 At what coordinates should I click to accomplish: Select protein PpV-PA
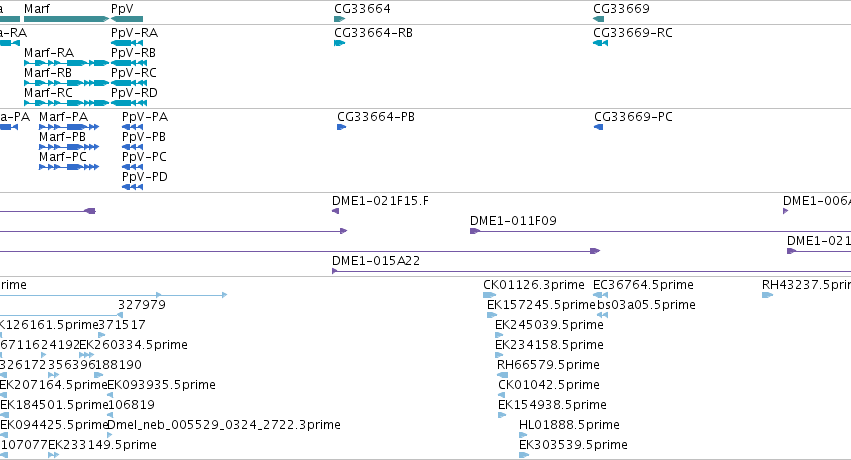pos(132,127)
